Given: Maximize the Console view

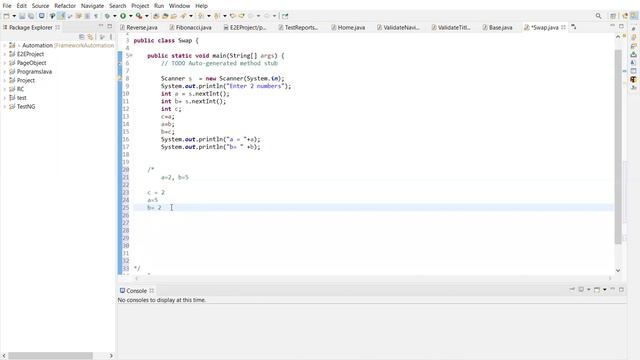Looking at the screenshot, I should 621,289.
